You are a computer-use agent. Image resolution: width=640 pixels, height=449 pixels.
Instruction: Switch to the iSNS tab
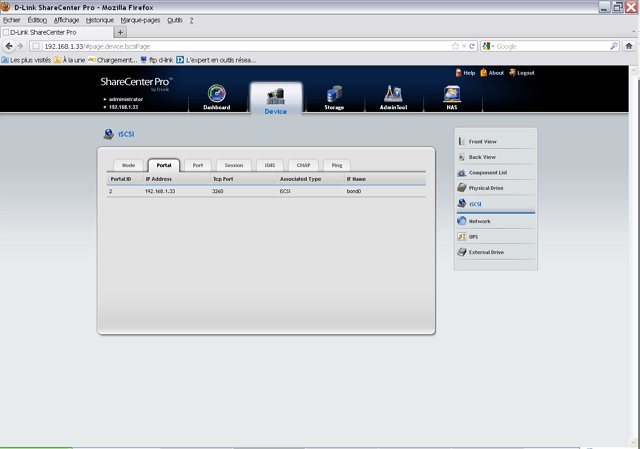[269, 165]
